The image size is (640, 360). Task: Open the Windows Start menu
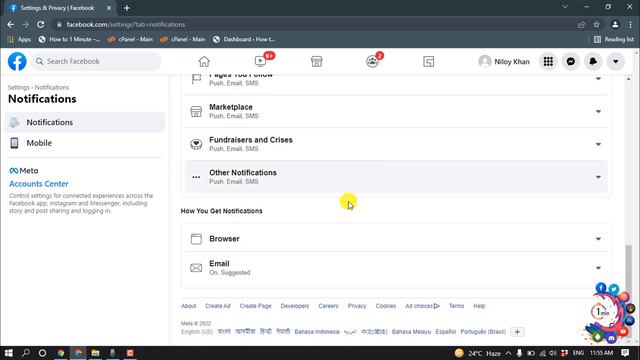point(9,353)
